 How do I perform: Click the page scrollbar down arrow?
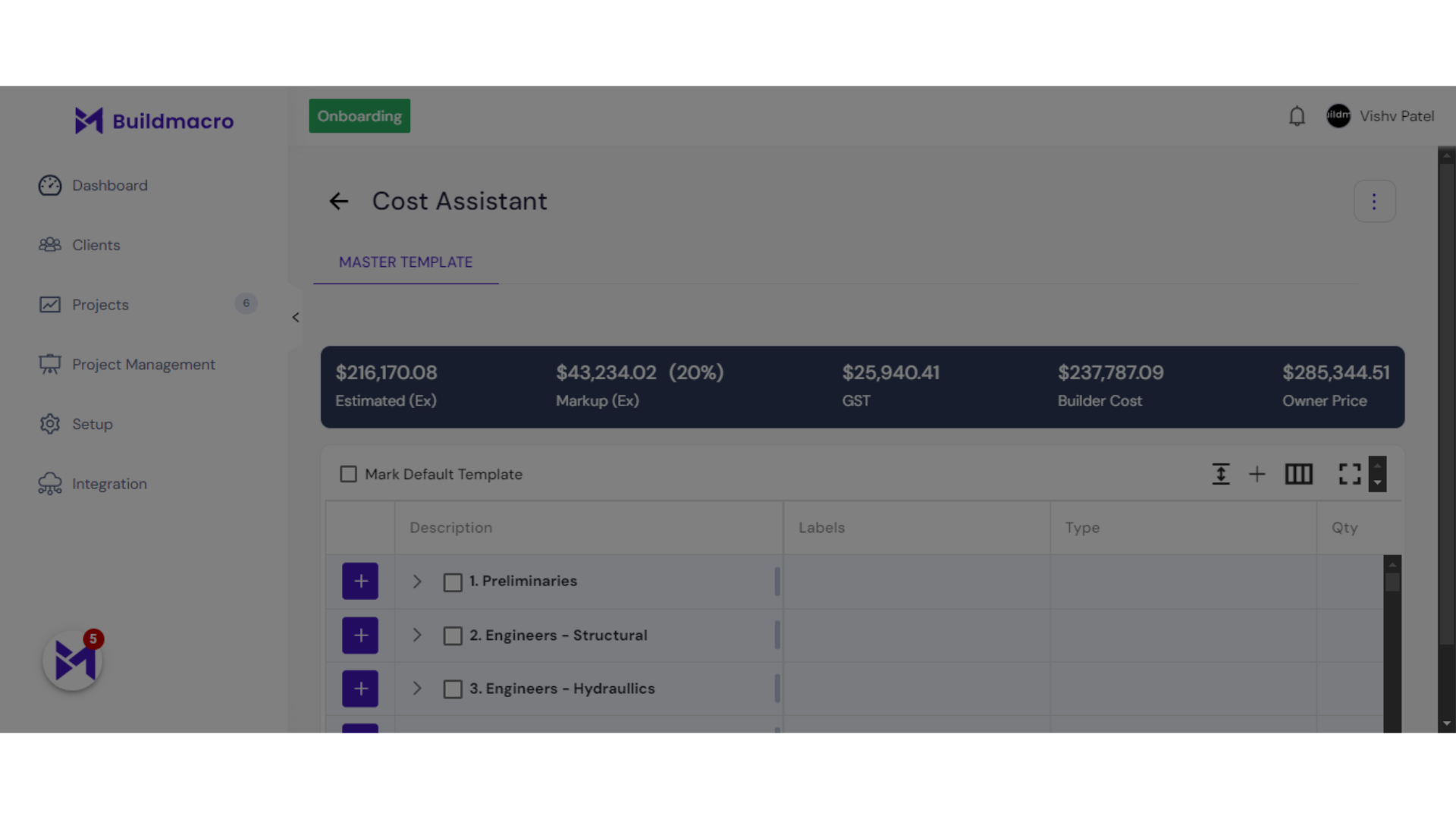(1447, 723)
